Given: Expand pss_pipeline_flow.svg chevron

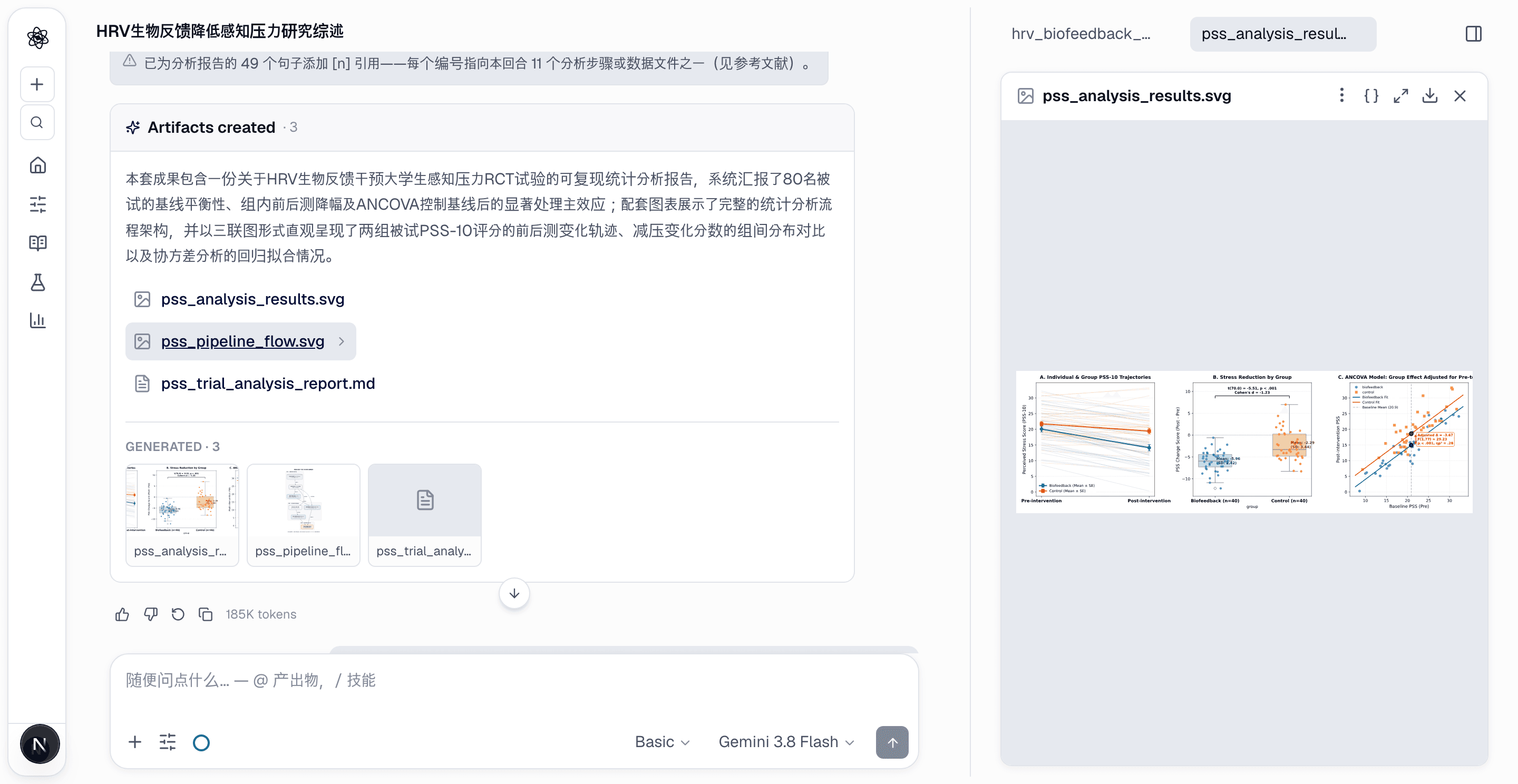Looking at the screenshot, I should point(341,341).
